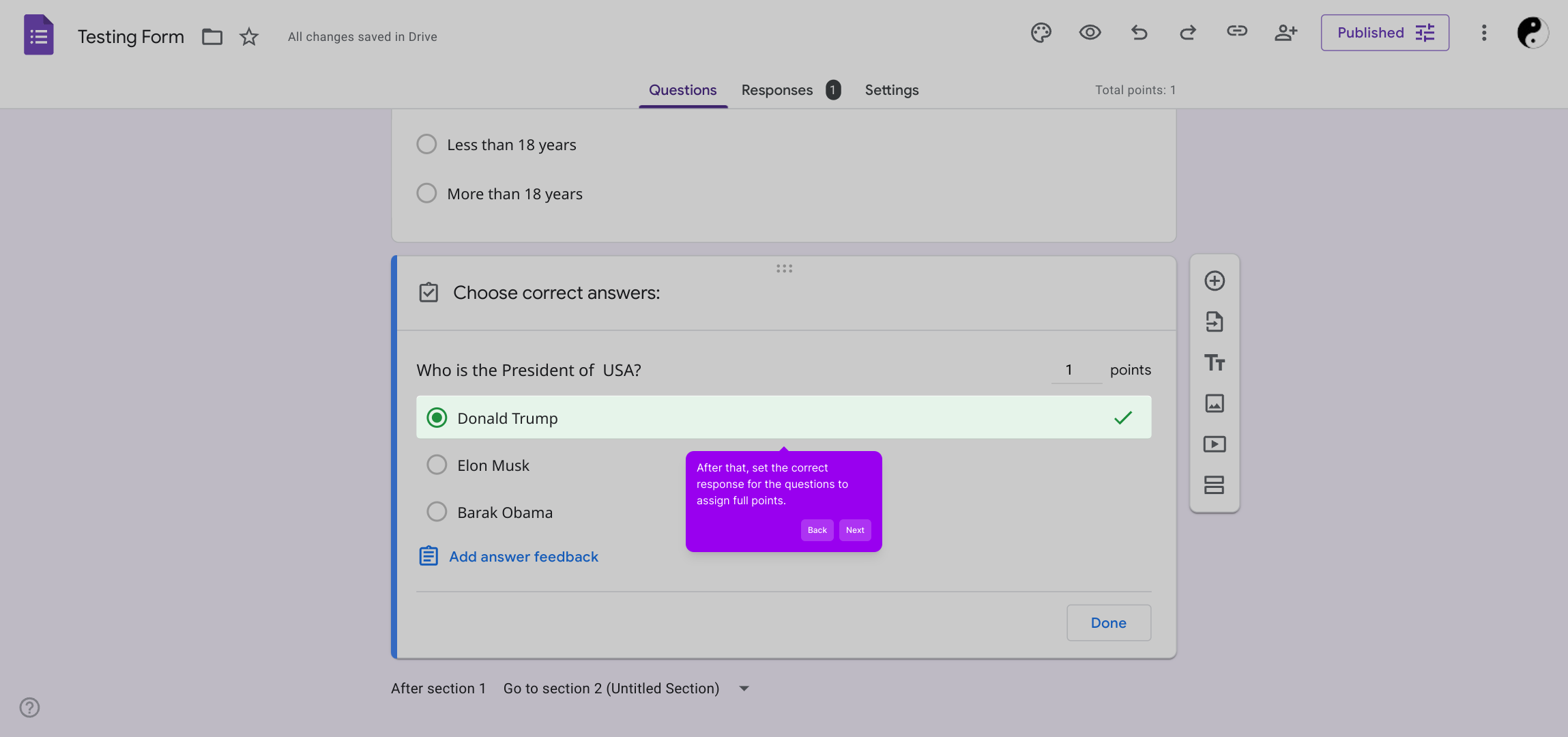Add title and description icon

[x=1214, y=362]
